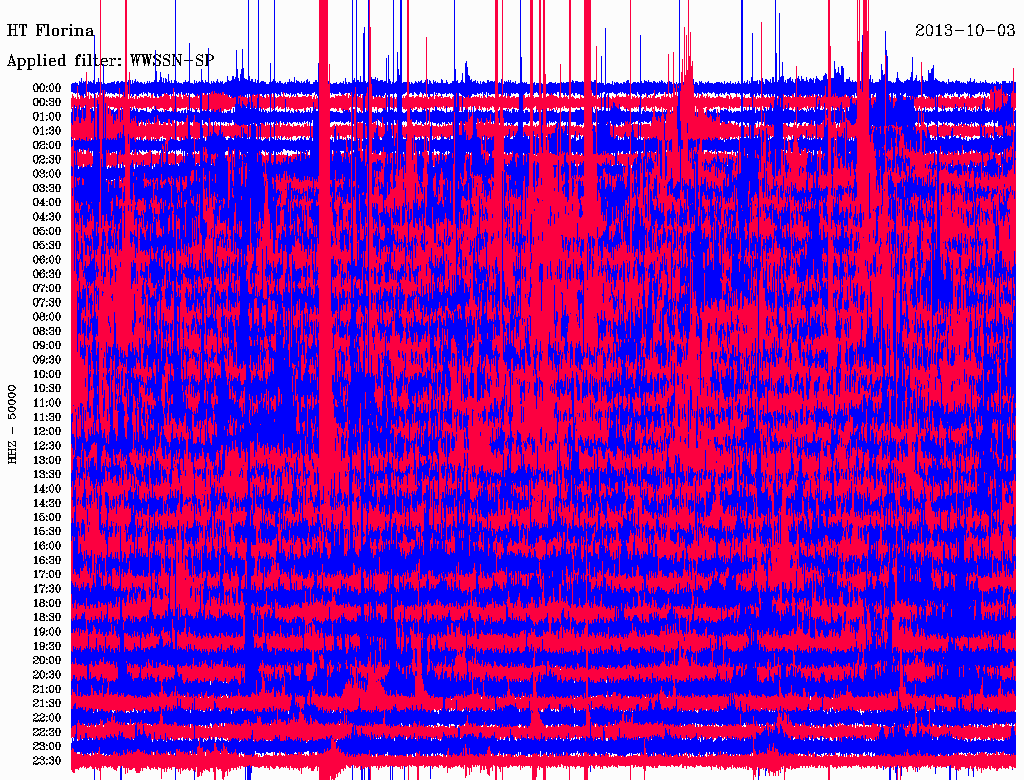
Task: Select the 18:00 time label
Action: tap(47, 603)
